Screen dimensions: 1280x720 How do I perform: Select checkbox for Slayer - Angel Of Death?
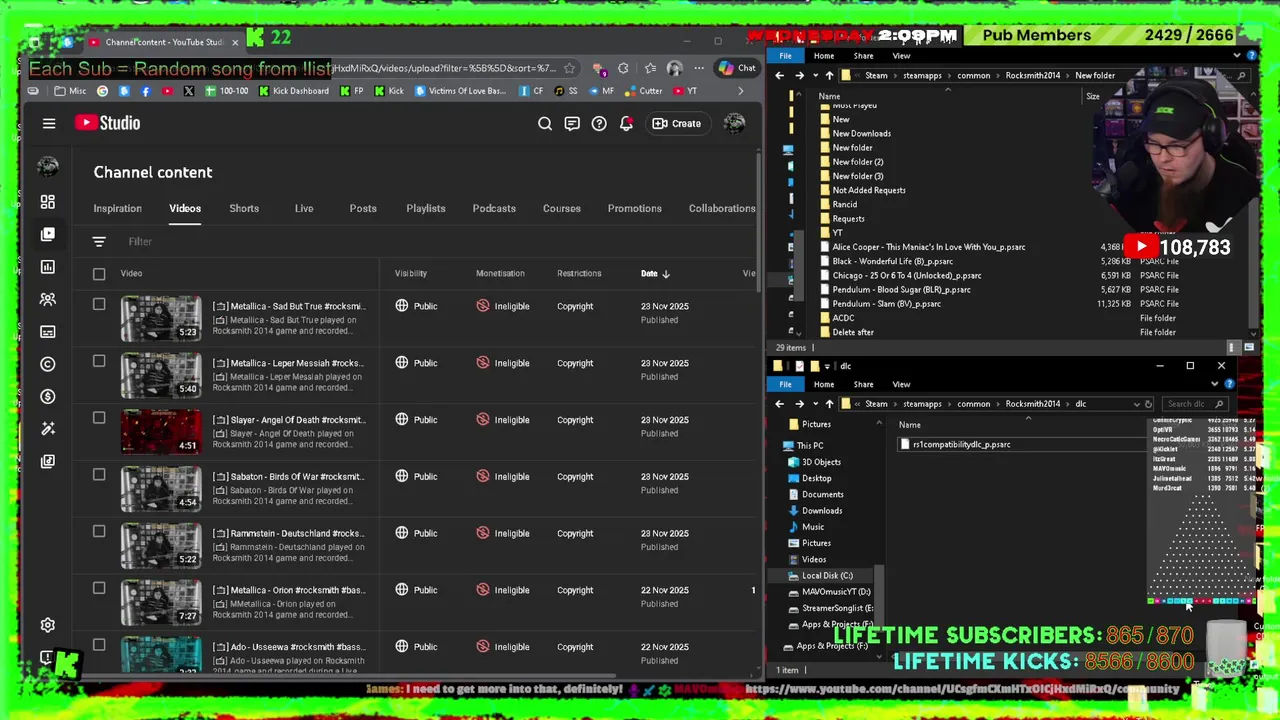click(x=99, y=418)
